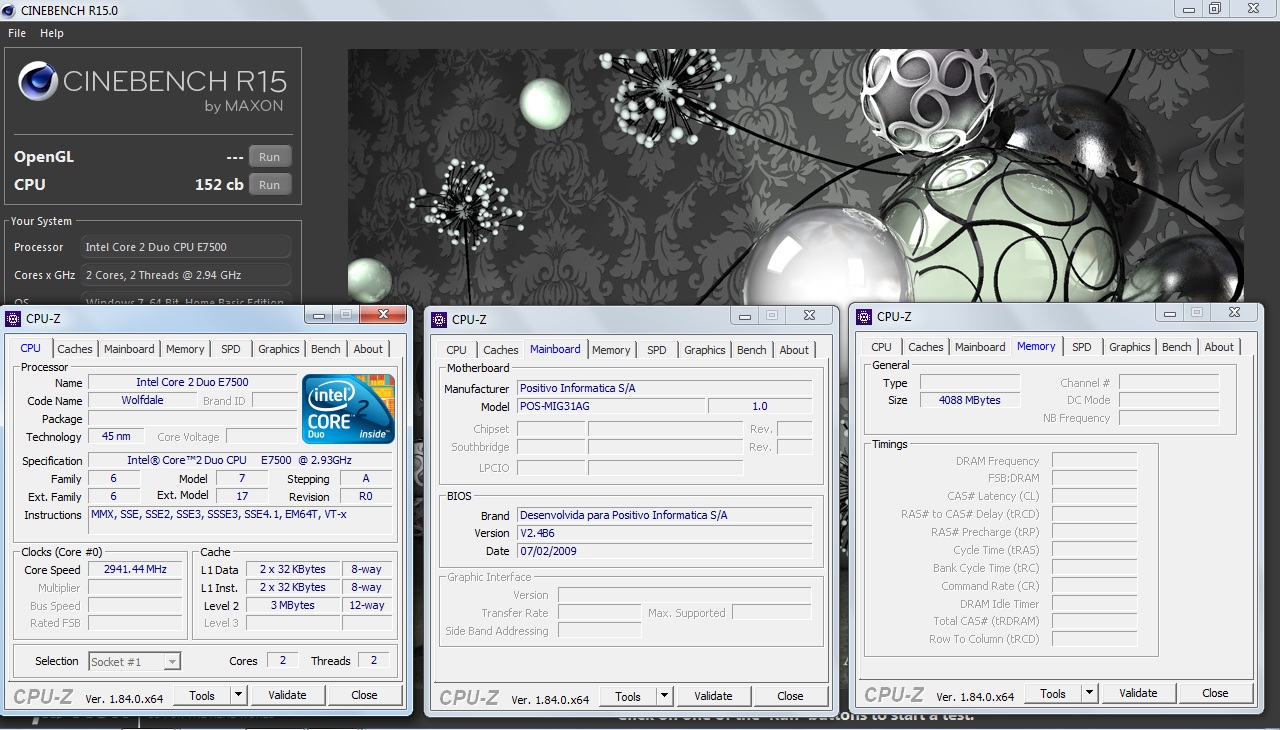Close the left CPU-Z window with red X
Viewport: 1280px width, 730px height.
384,315
